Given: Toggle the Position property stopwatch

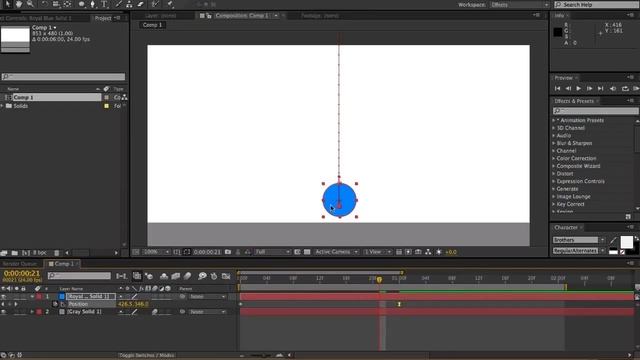Looking at the screenshot, I should (55, 304).
